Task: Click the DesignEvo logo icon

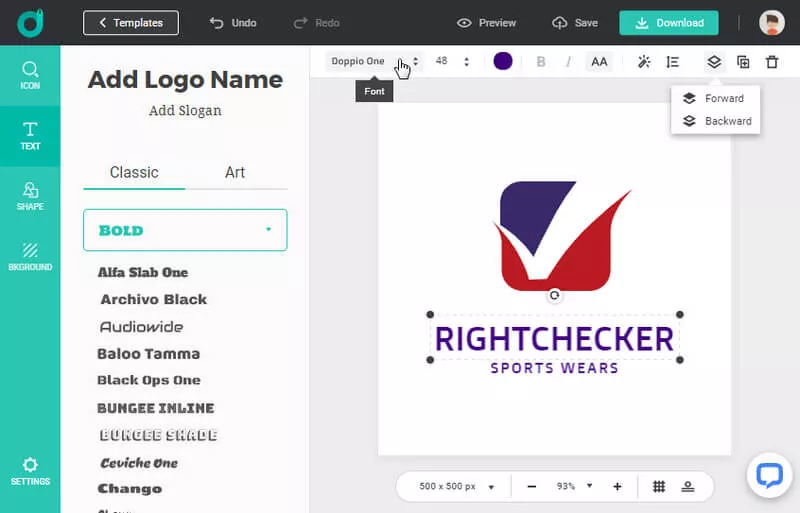Action: [30, 22]
